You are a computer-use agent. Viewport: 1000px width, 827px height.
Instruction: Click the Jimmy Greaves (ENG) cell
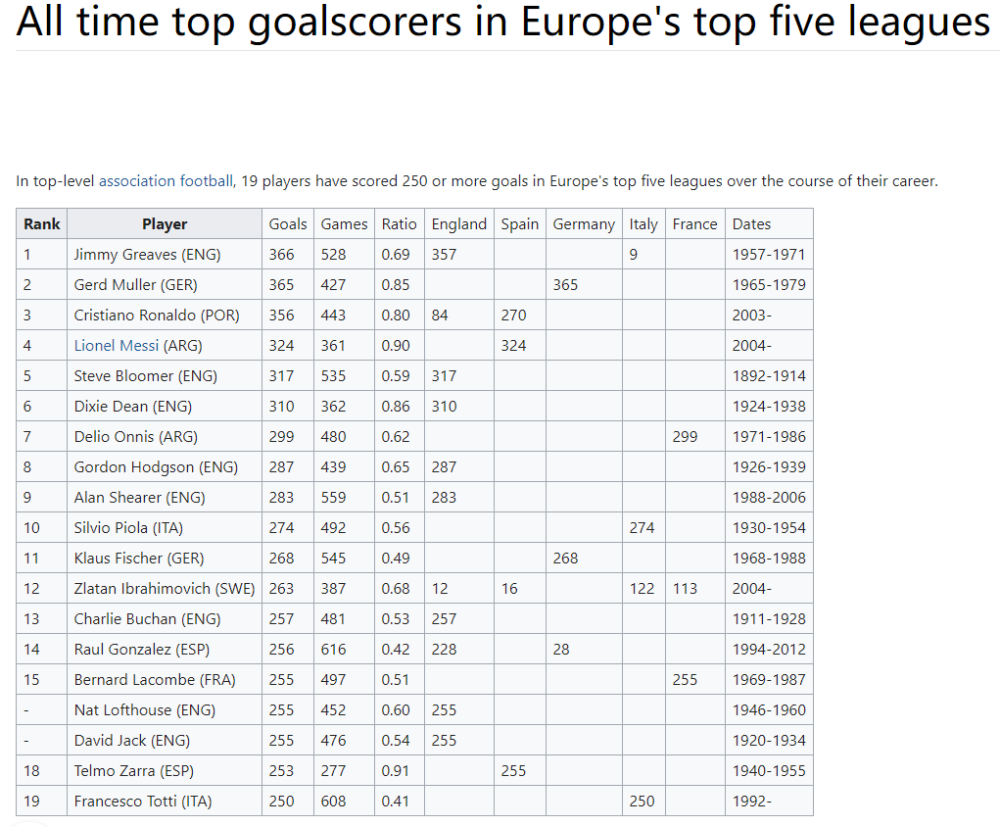click(x=165, y=254)
